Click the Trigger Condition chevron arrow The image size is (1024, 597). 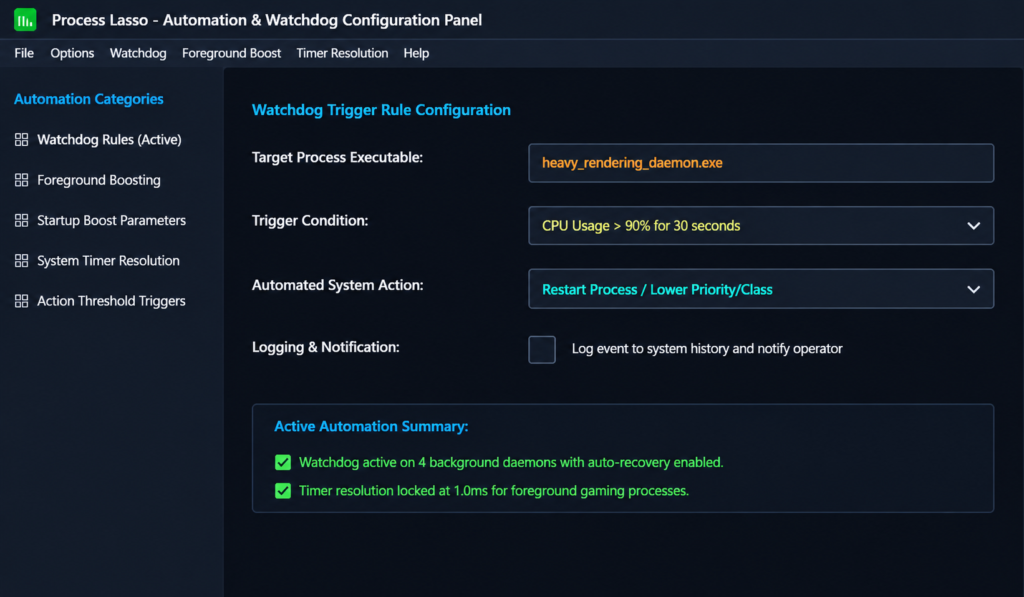(x=973, y=226)
